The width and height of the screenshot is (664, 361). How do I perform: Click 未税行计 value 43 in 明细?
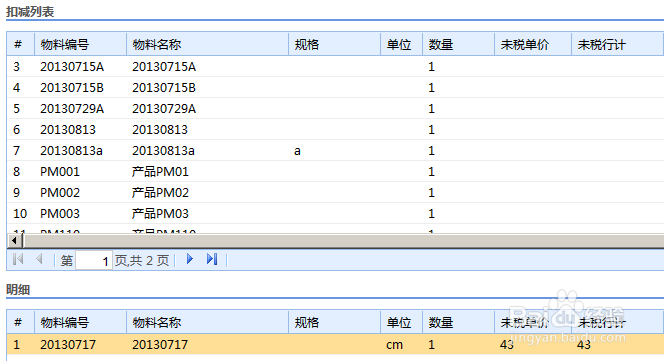point(584,344)
